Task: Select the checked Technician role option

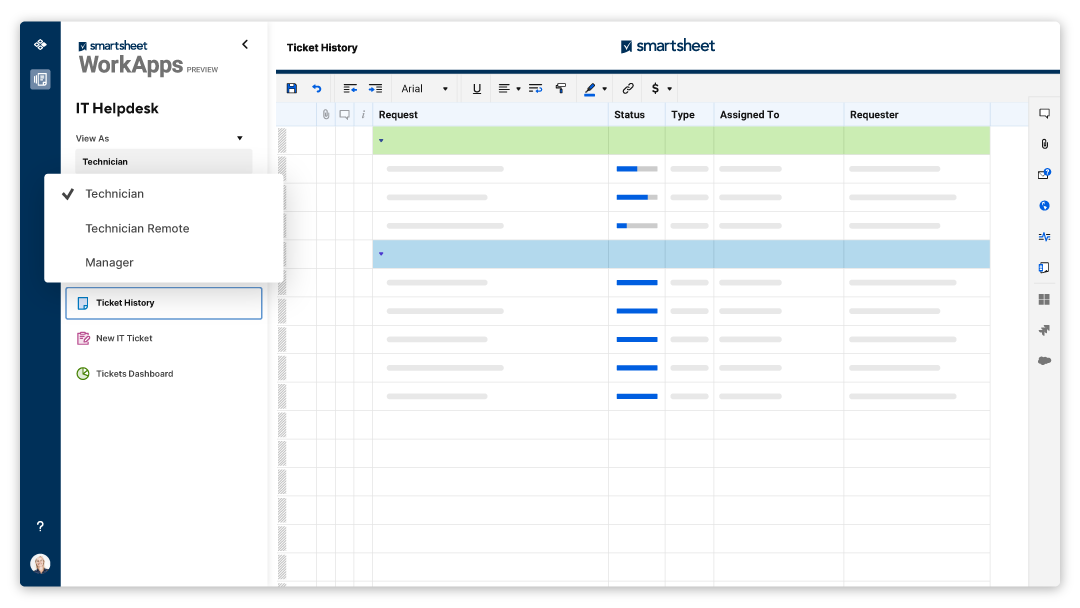Action: (x=115, y=194)
